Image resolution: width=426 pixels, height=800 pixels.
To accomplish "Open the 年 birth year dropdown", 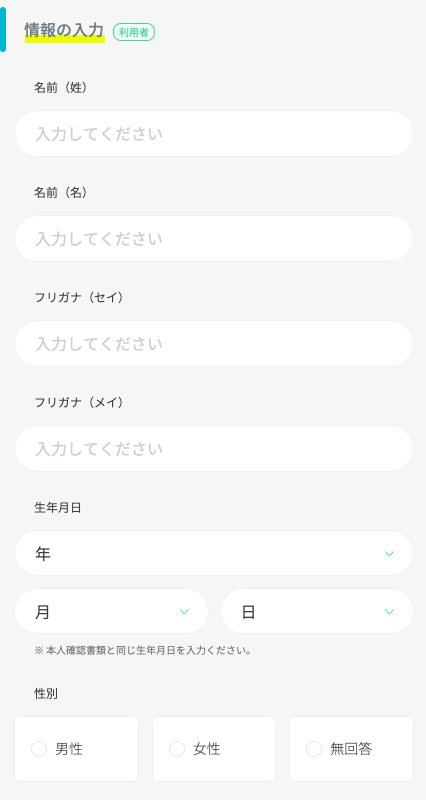I will point(214,553).
